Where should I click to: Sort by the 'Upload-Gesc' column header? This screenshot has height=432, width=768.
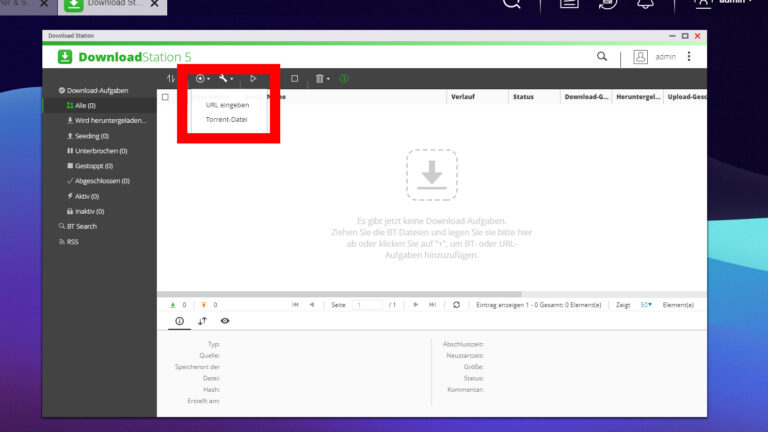pos(686,97)
